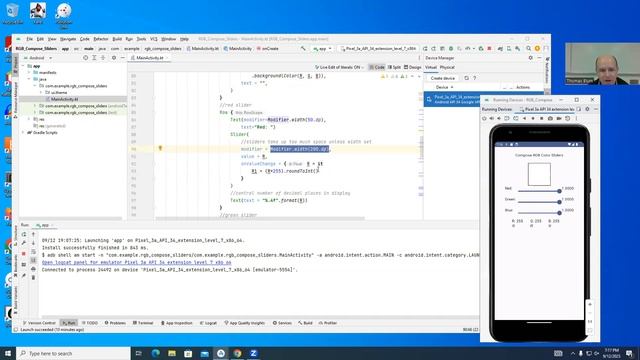
Task: Click emulator power button icon
Action: (484, 118)
